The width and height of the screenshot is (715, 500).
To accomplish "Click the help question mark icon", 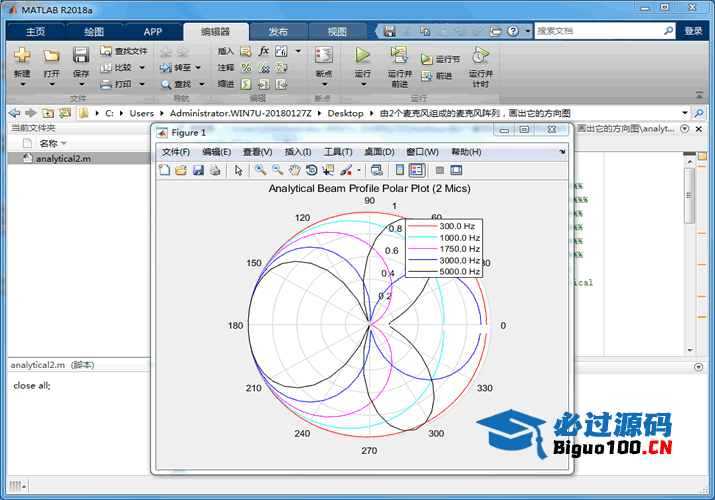I will tap(513, 31).
